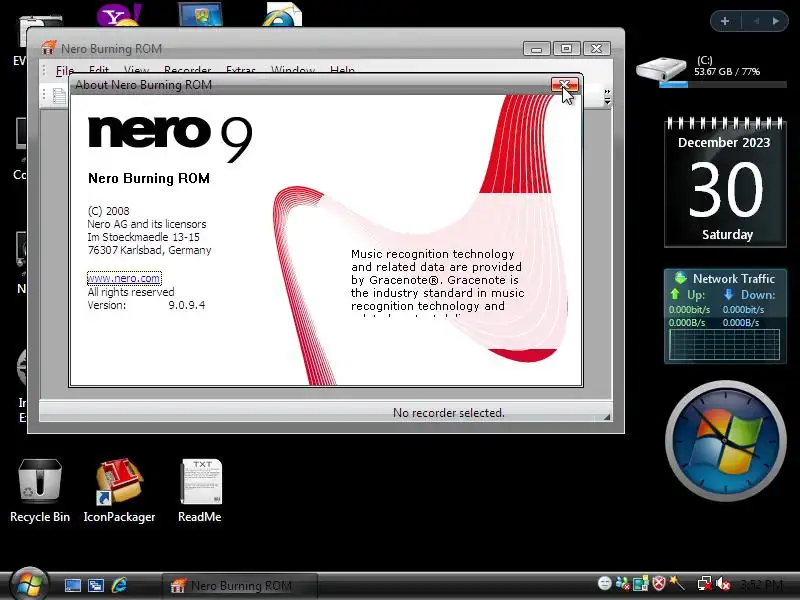Click the network disconnected tray icon
The width and height of the screenshot is (800, 600).
coord(705,584)
